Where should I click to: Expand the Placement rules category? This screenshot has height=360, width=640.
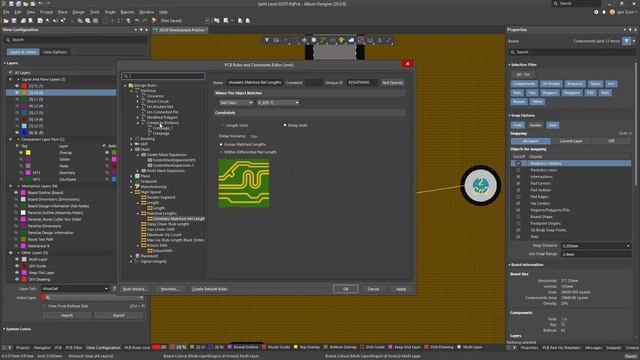pos(131,256)
